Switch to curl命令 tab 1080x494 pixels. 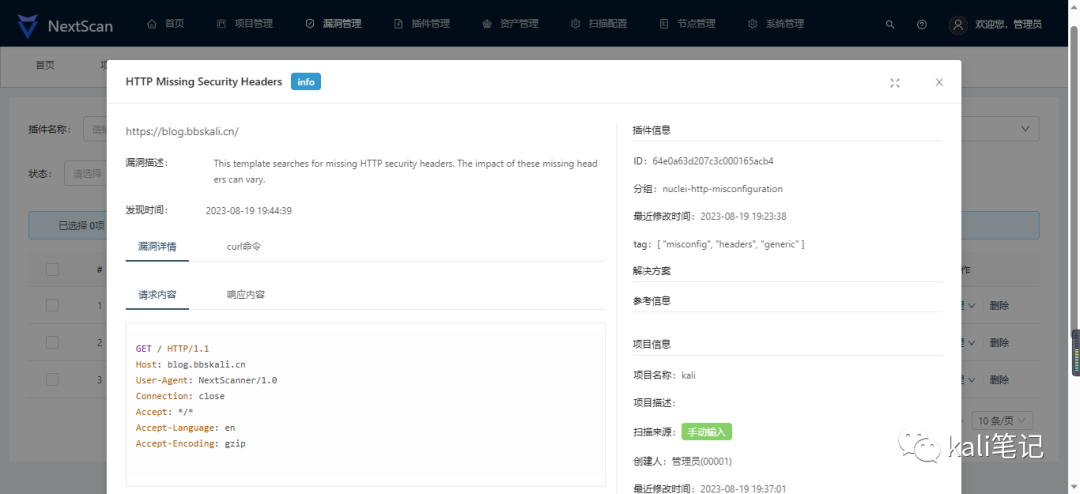click(x=244, y=246)
